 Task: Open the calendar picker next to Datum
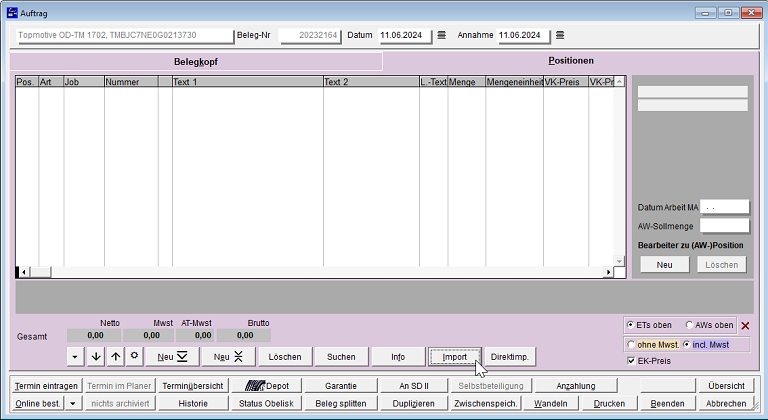pyautogui.click(x=441, y=35)
